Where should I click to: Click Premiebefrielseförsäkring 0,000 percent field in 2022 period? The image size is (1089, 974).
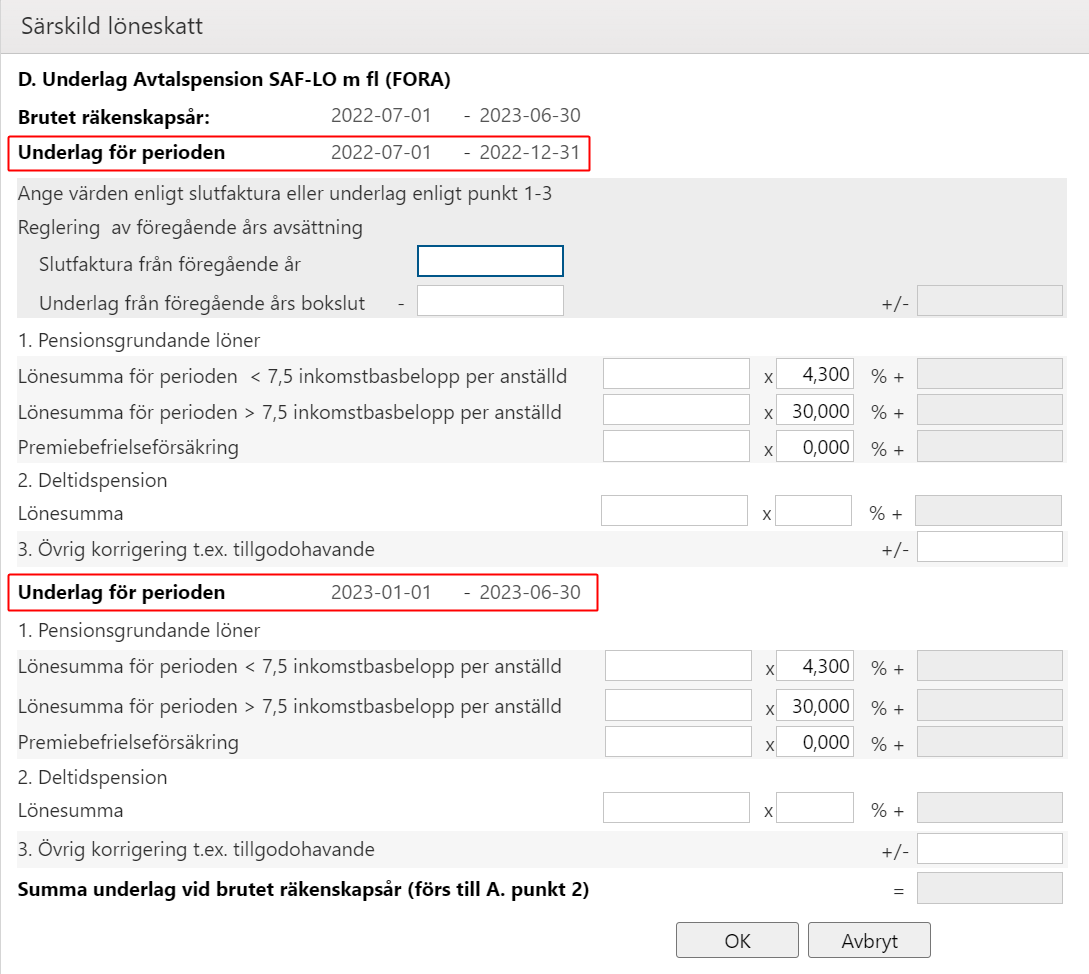coord(815,446)
